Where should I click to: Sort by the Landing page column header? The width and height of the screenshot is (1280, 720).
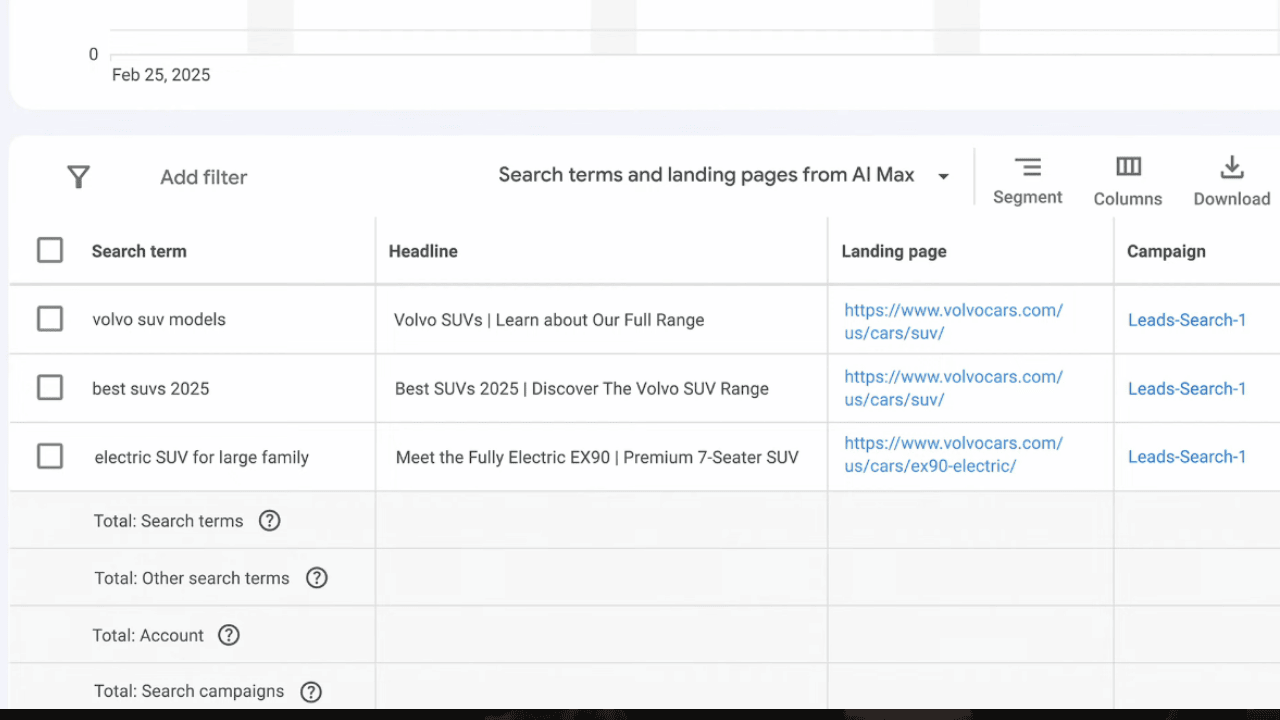click(x=893, y=251)
